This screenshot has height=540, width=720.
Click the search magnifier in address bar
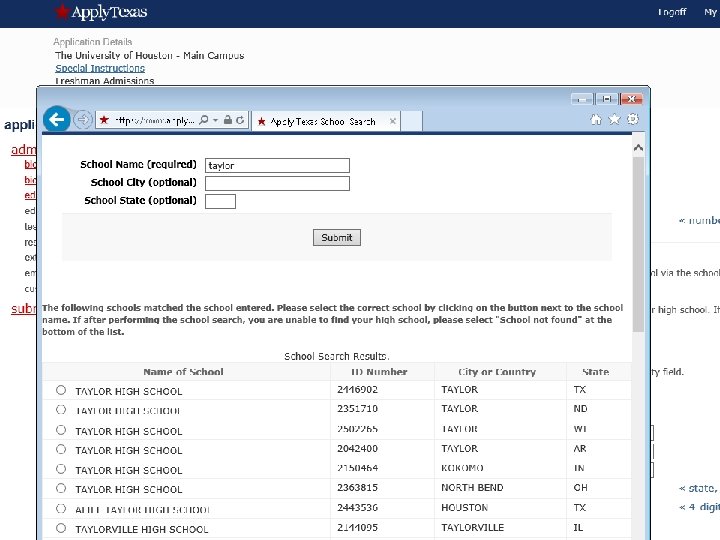click(x=204, y=120)
